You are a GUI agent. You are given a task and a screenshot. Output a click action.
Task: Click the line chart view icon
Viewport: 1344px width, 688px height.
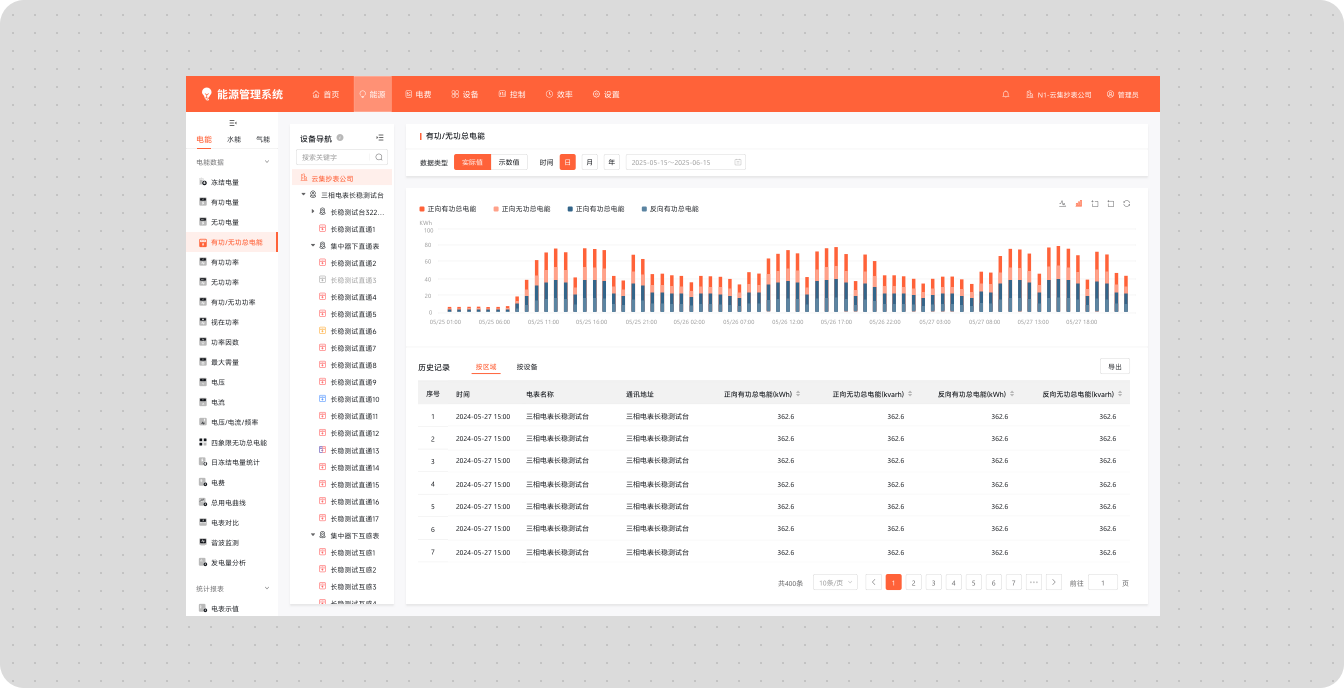(x=1063, y=203)
